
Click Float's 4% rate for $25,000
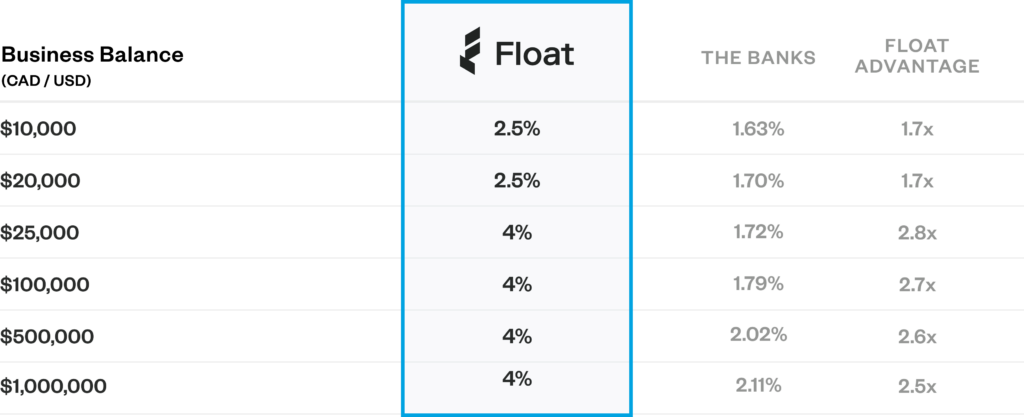click(517, 233)
